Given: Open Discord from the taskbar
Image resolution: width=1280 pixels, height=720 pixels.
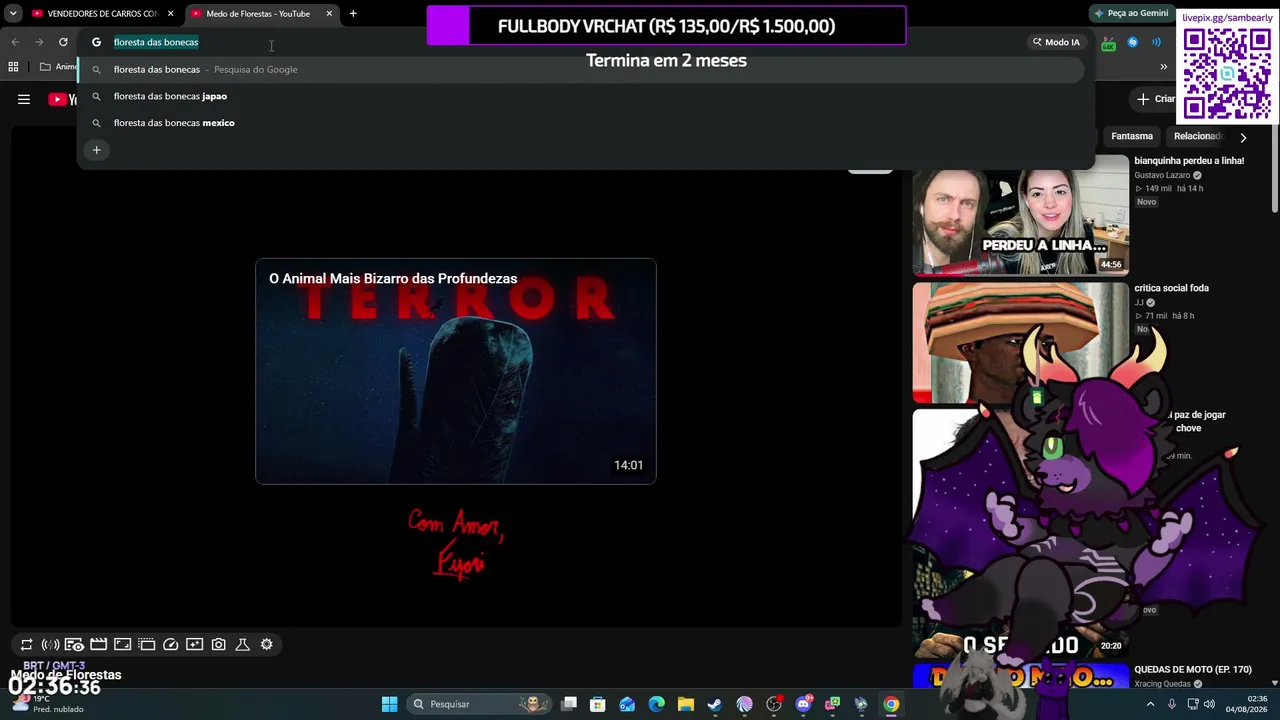Looking at the screenshot, I should tap(803, 704).
